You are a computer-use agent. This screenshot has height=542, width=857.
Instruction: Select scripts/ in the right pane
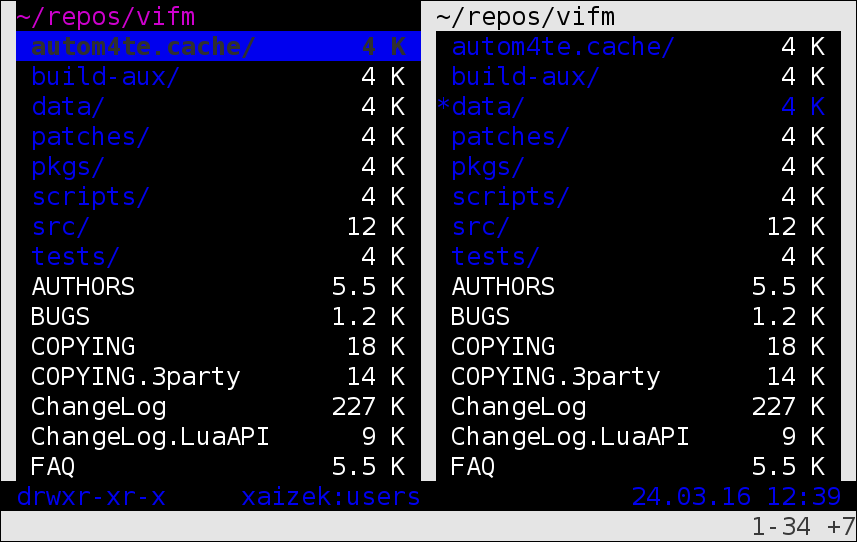click(x=638, y=197)
